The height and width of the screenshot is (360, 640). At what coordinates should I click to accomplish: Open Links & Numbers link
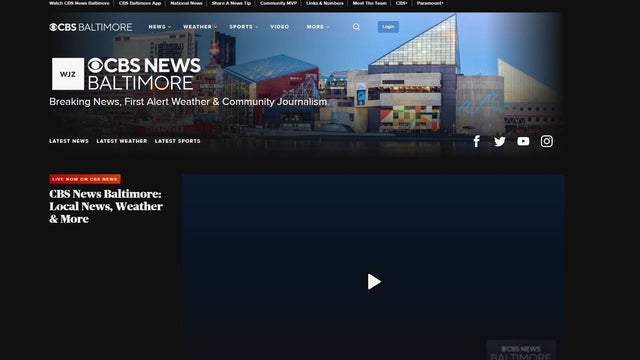[x=325, y=3]
